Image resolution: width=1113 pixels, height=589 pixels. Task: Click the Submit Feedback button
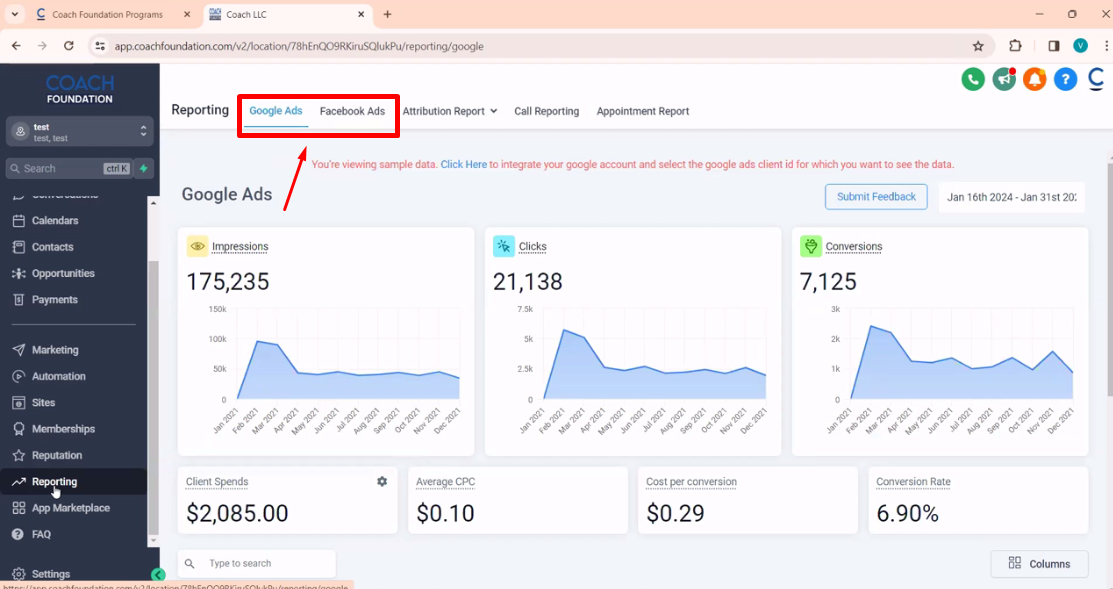point(876,197)
